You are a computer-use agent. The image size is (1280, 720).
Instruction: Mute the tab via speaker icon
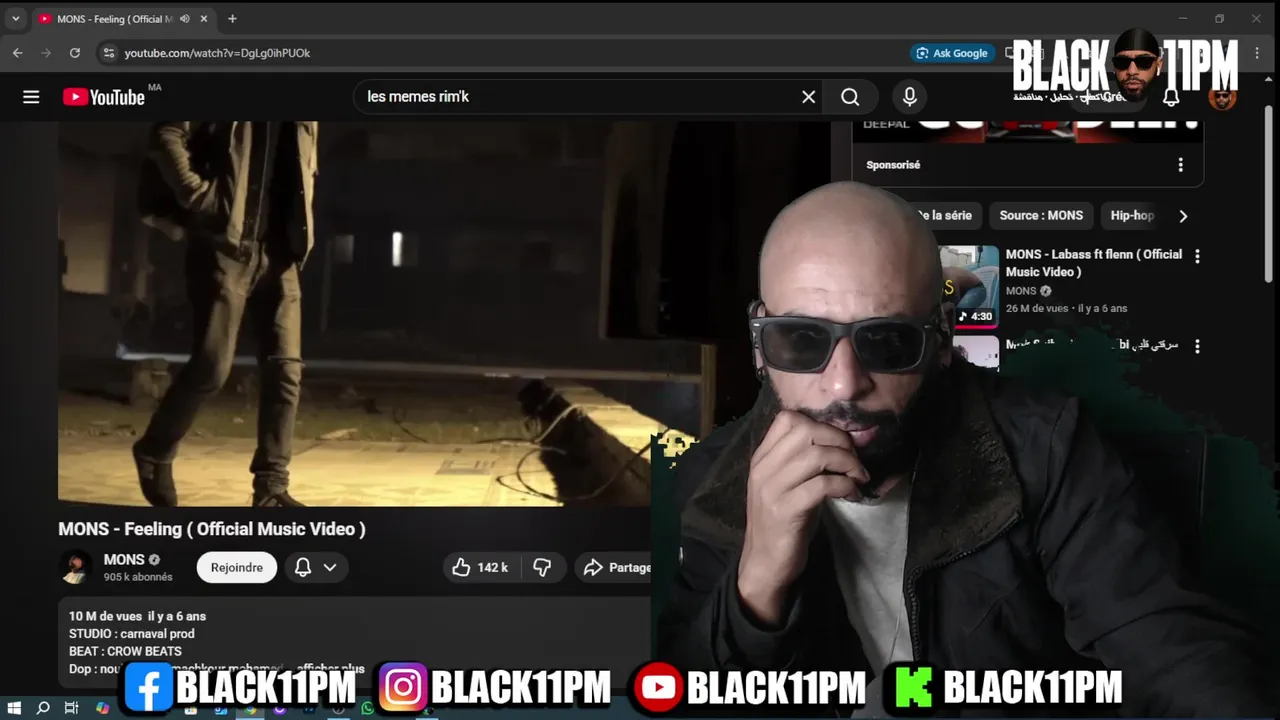point(185,19)
